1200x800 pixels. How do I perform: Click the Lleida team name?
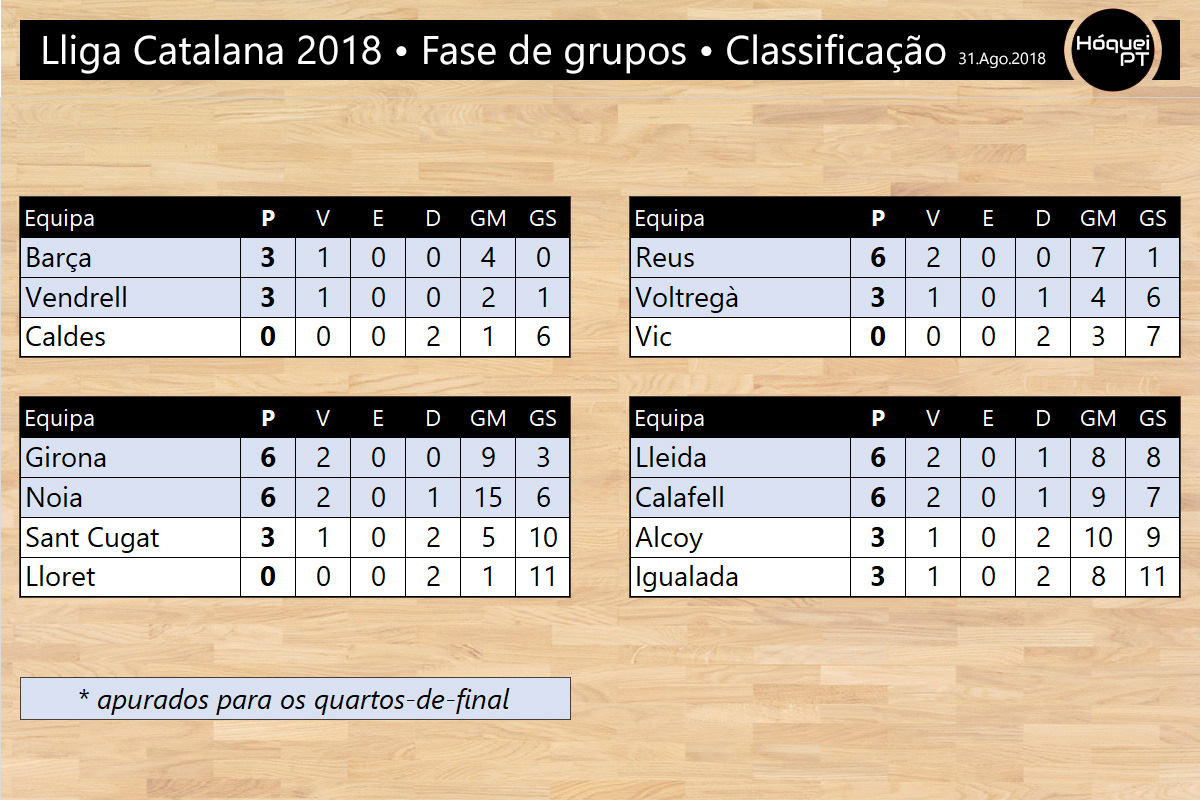pyautogui.click(x=671, y=458)
